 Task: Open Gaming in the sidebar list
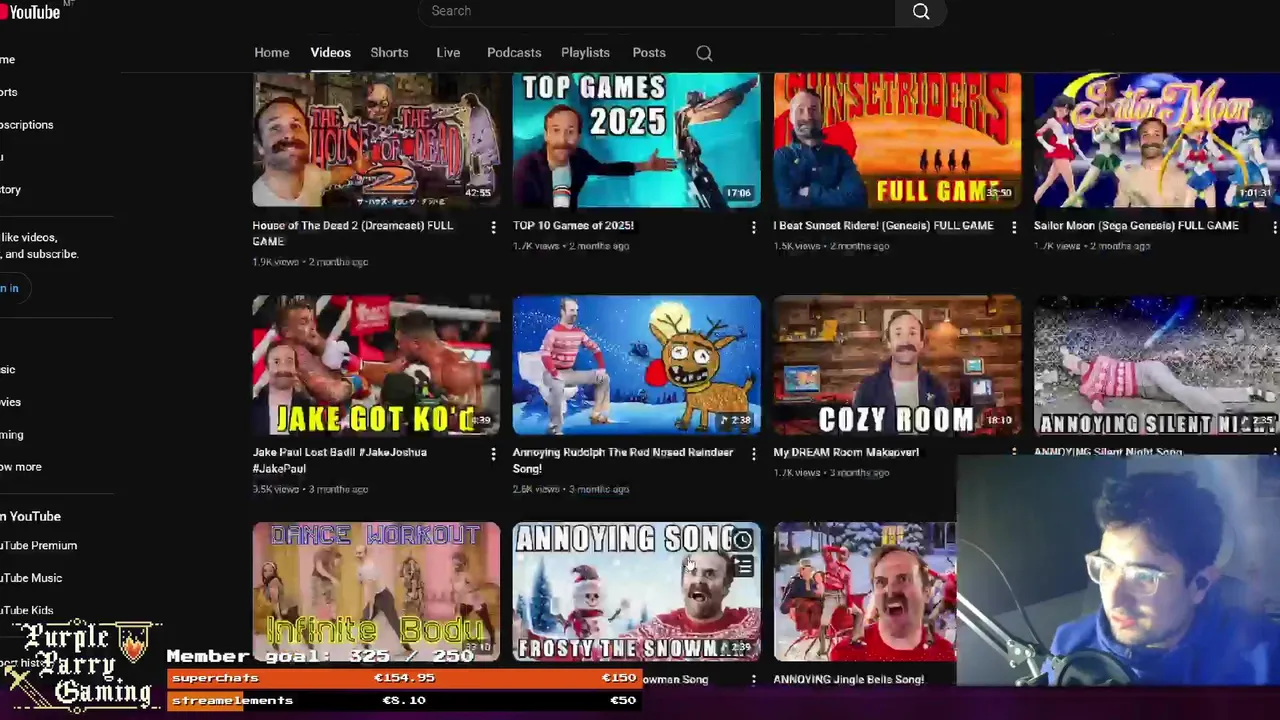tap(12, 435)
